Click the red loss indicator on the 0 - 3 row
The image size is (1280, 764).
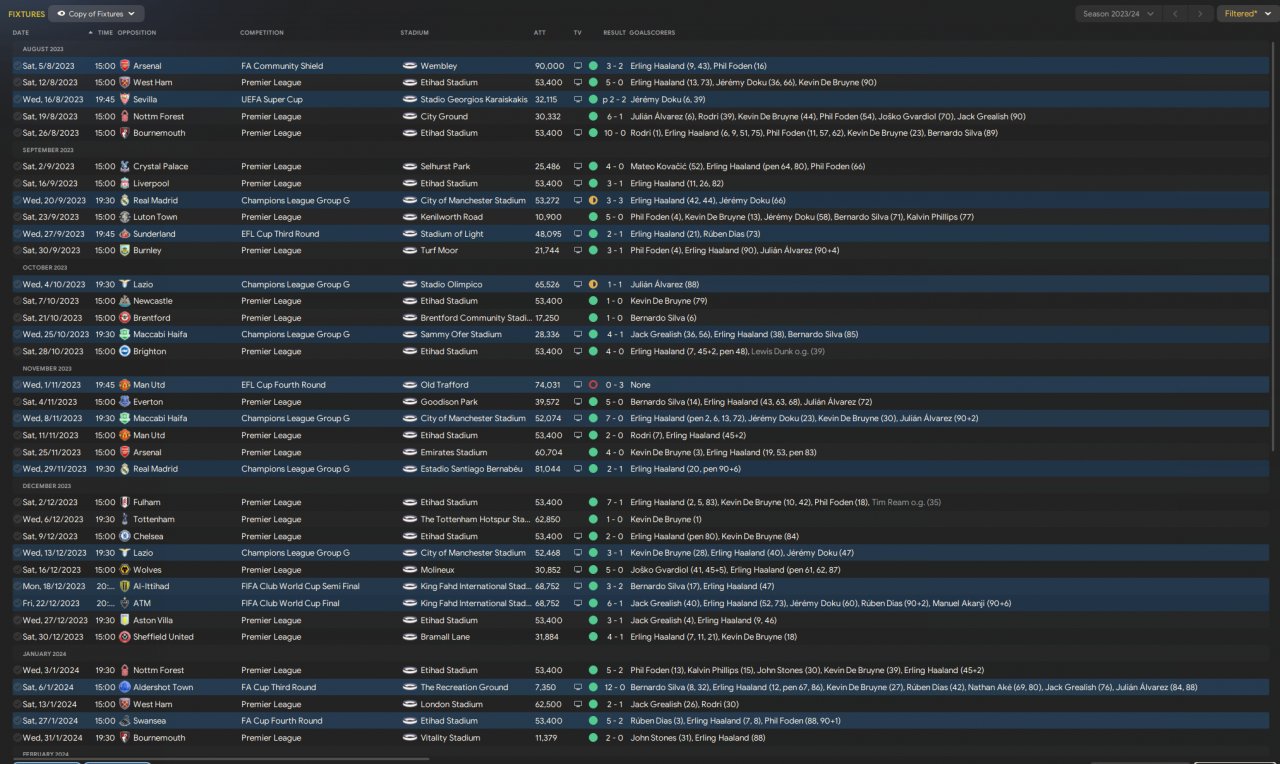coord(593,385)
